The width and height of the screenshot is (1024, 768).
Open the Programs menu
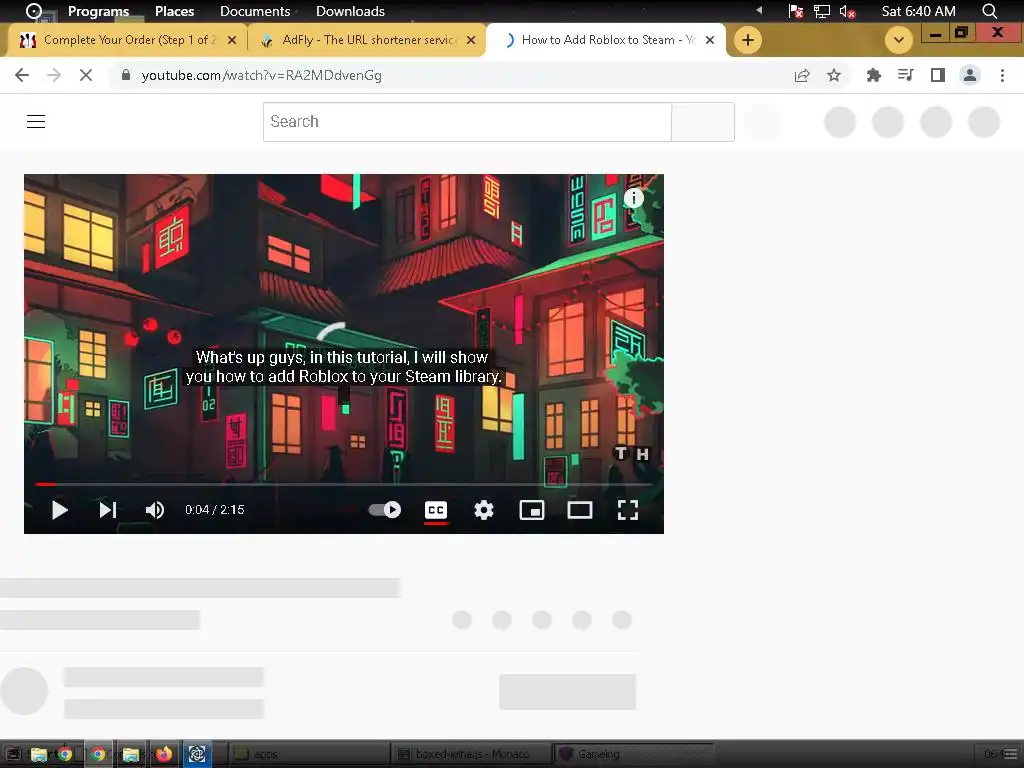click(x=99, y=11)
